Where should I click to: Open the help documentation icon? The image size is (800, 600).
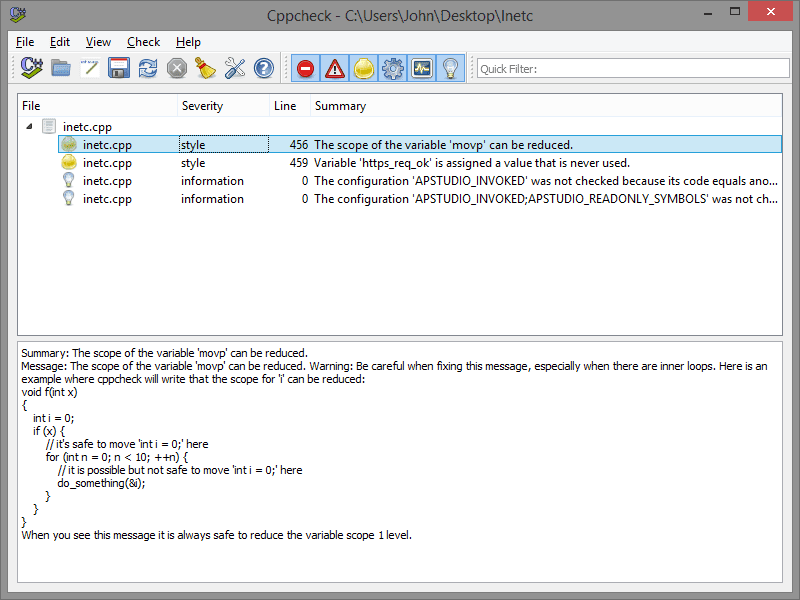point(264,67)
